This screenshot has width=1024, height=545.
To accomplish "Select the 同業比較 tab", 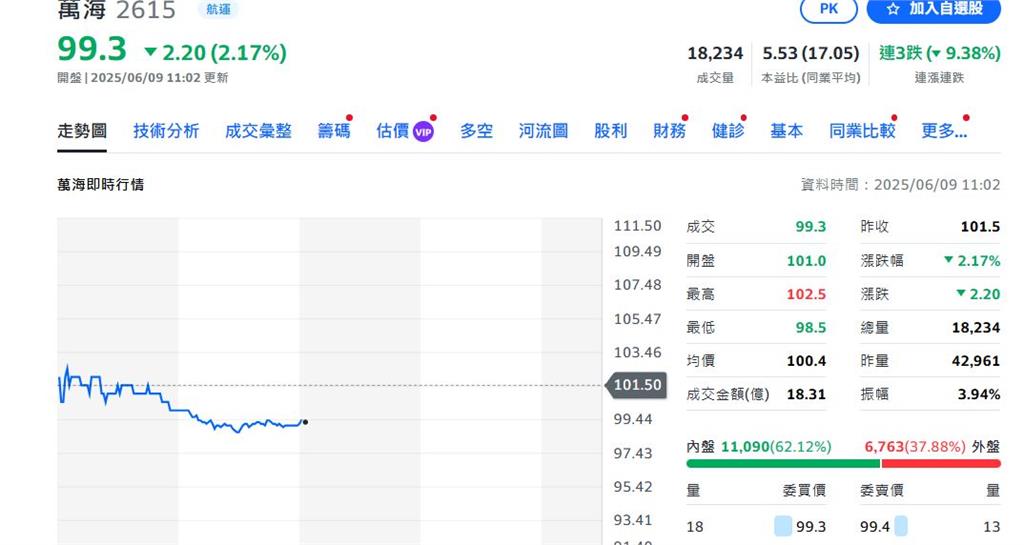I will pos(862,131).
